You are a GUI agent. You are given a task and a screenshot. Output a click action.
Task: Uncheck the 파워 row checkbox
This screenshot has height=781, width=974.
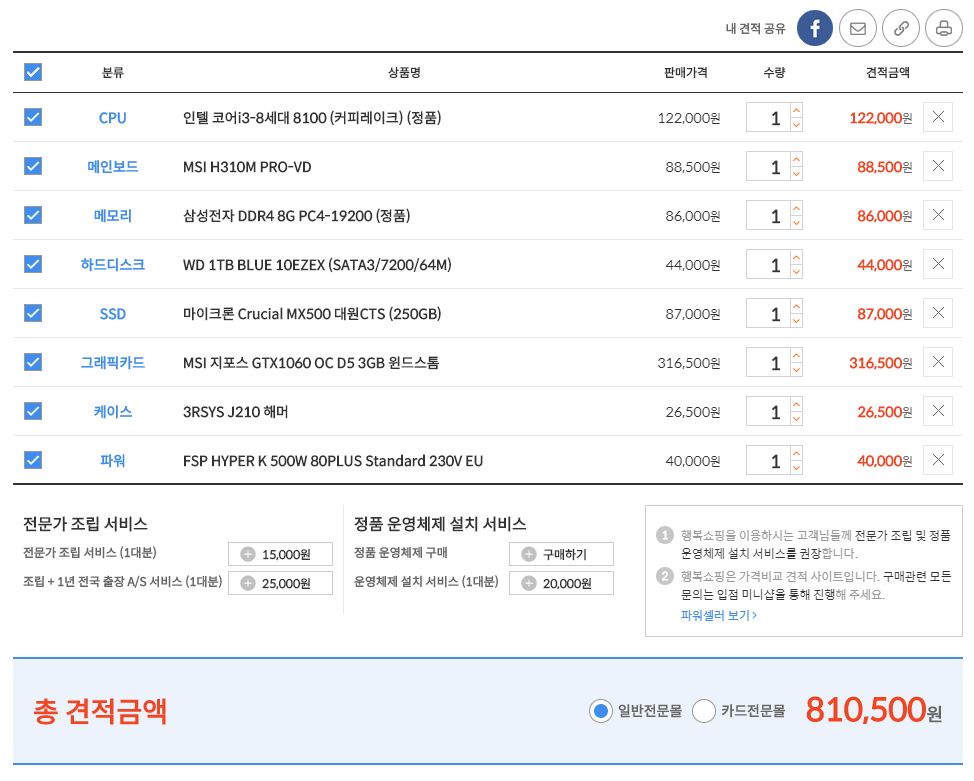(x=33, y=460)
